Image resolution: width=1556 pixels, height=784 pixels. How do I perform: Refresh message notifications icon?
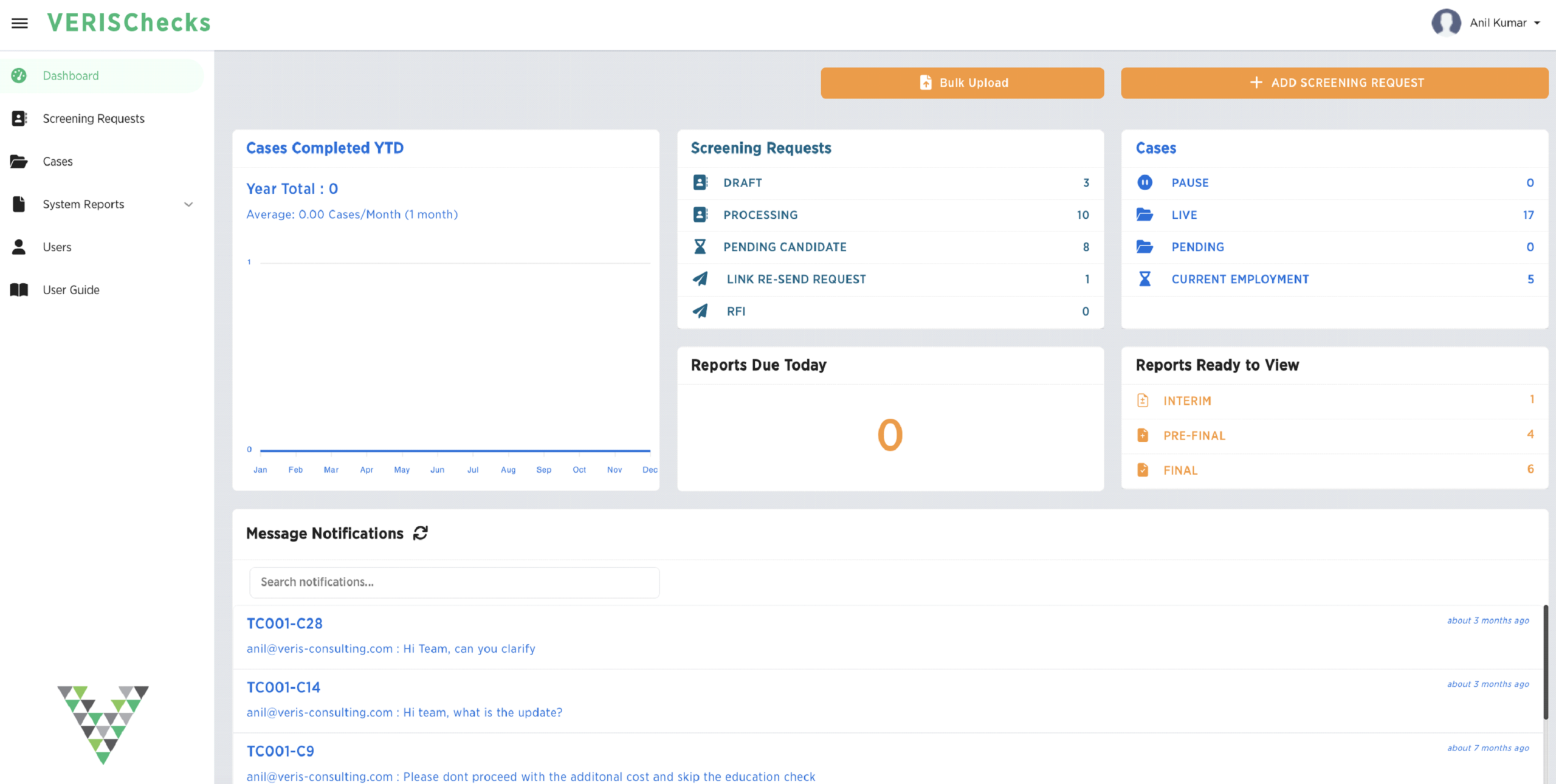(x=421, y=533)
